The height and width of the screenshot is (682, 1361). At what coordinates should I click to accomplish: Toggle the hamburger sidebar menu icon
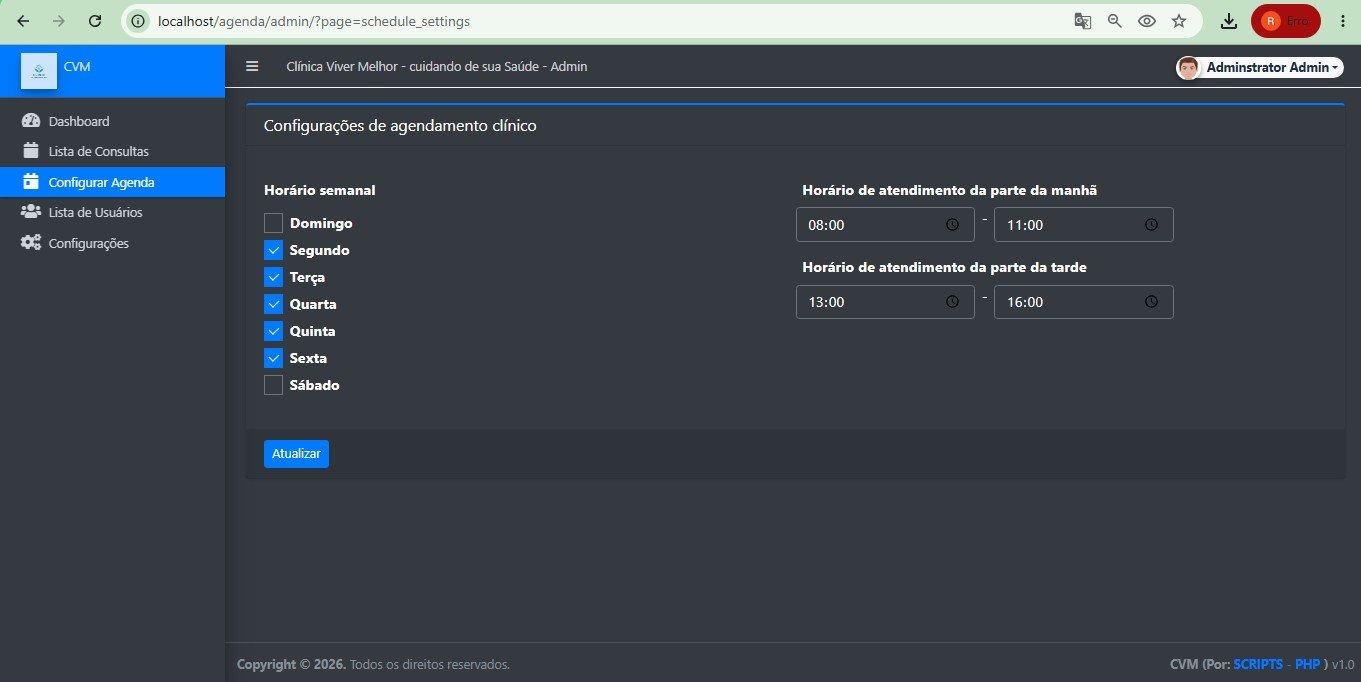tap(252, 66)
